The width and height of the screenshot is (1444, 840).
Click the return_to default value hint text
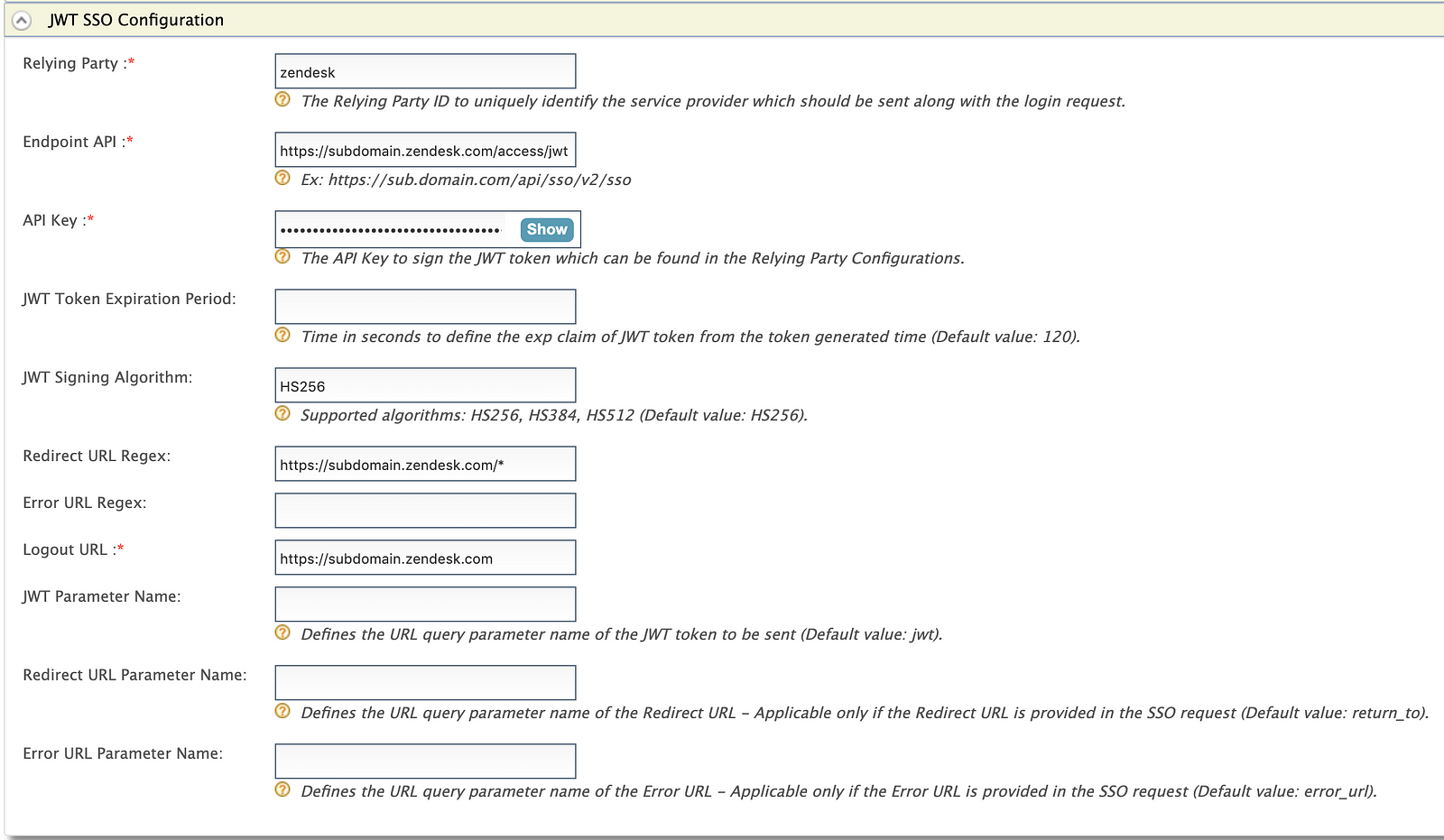pyautogui.click(x=865, y=713)
